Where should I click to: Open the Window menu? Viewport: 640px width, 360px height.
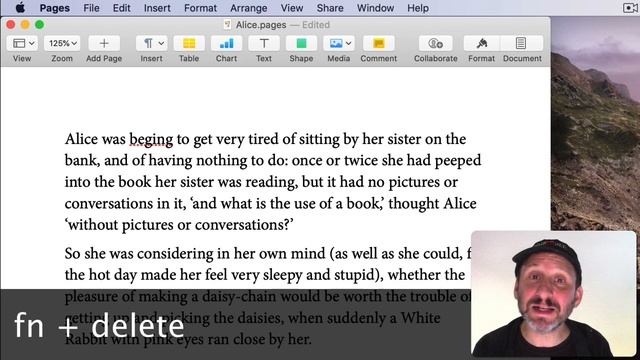click(376, 8)
